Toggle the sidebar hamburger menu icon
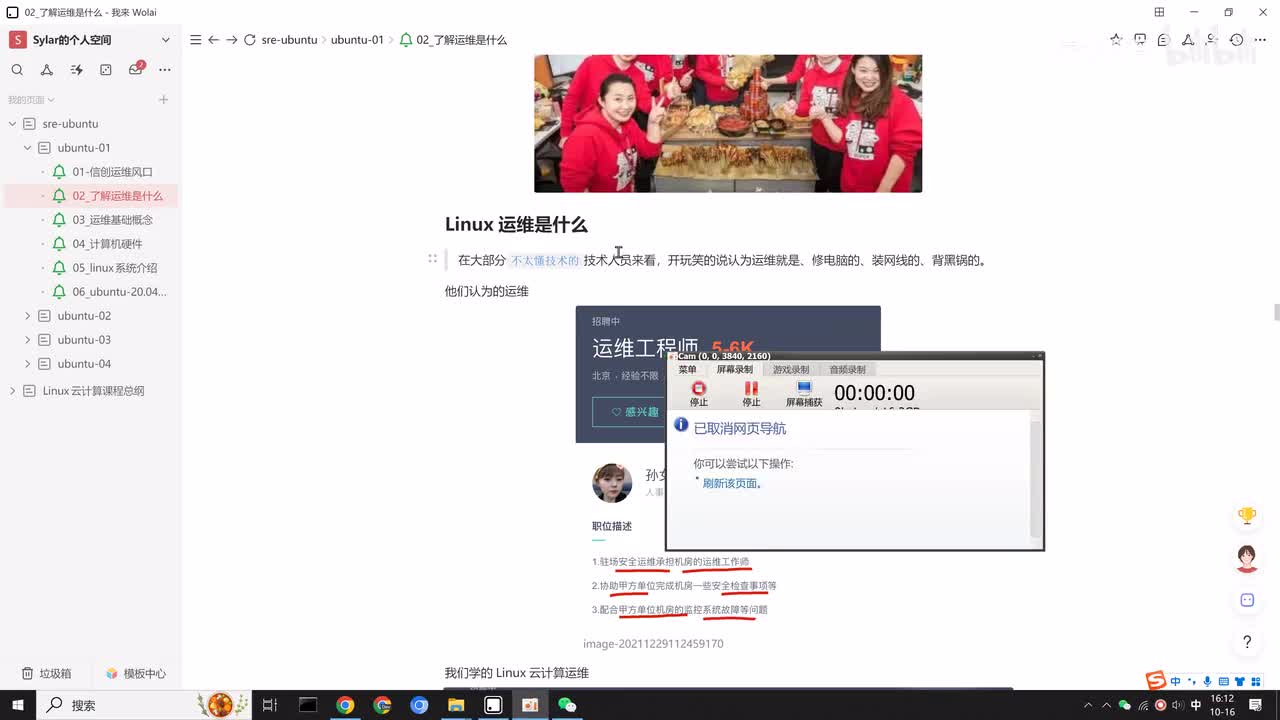The width and height of the screenshot is (1280, 720). tap(196, 40)
